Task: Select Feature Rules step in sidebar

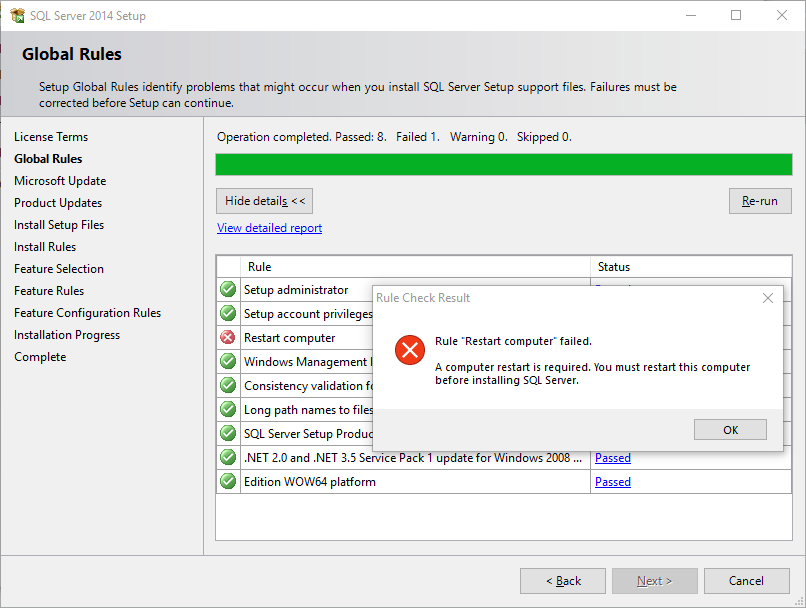Action: pos(49,291)
